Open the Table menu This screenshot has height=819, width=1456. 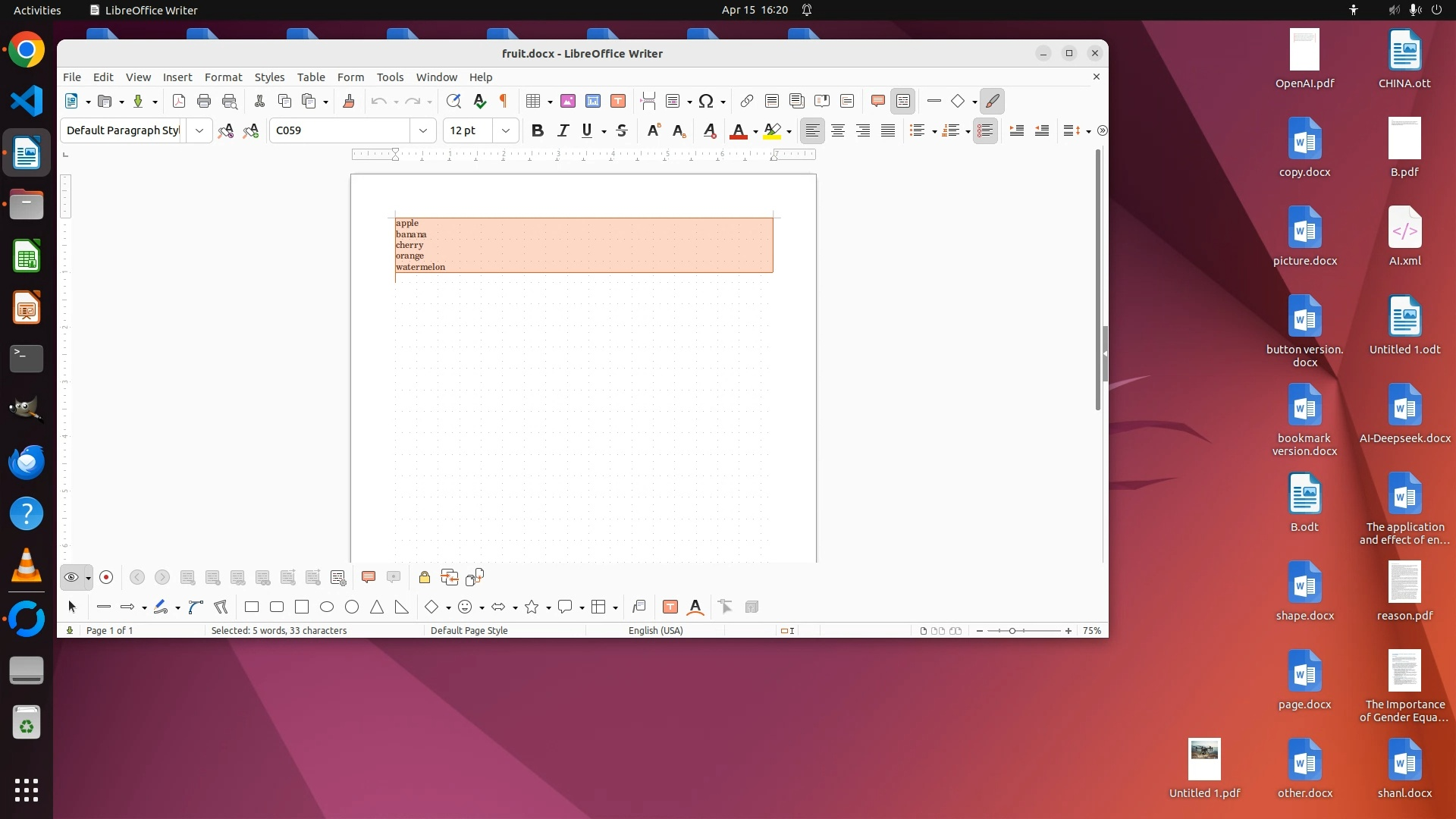point(311,77)
